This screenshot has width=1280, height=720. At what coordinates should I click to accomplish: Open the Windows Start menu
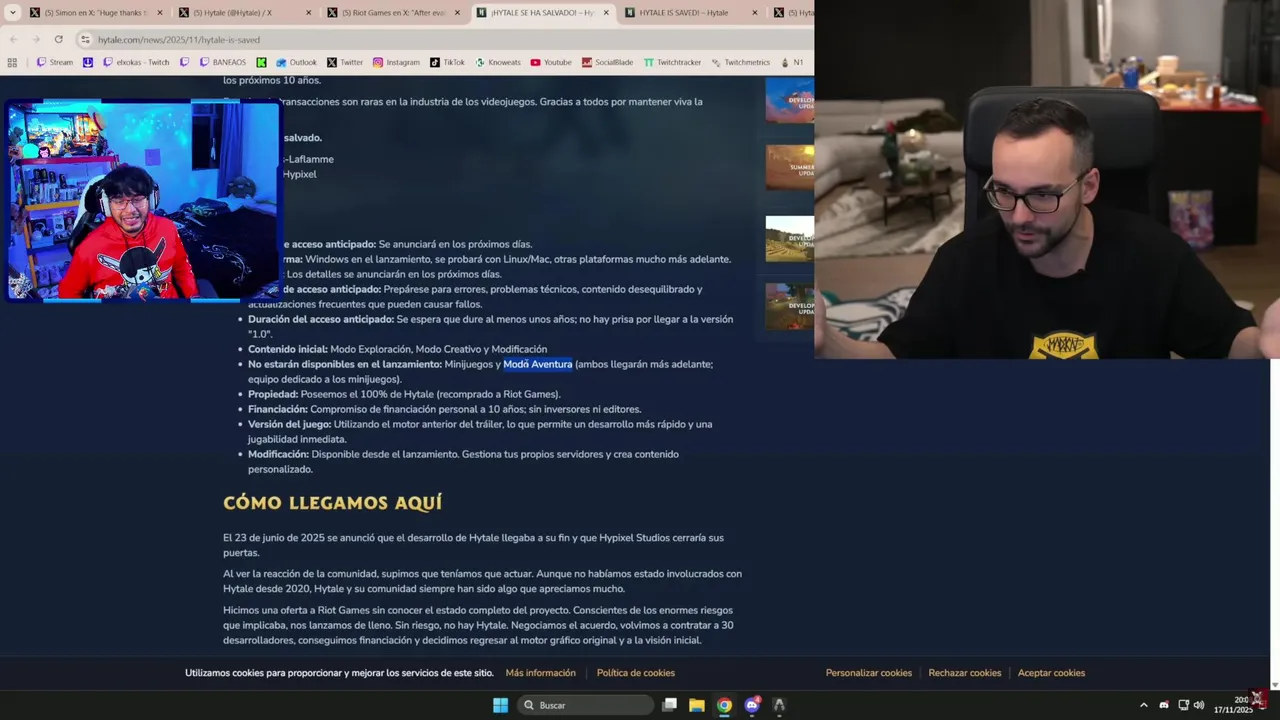tap(500, 705)
